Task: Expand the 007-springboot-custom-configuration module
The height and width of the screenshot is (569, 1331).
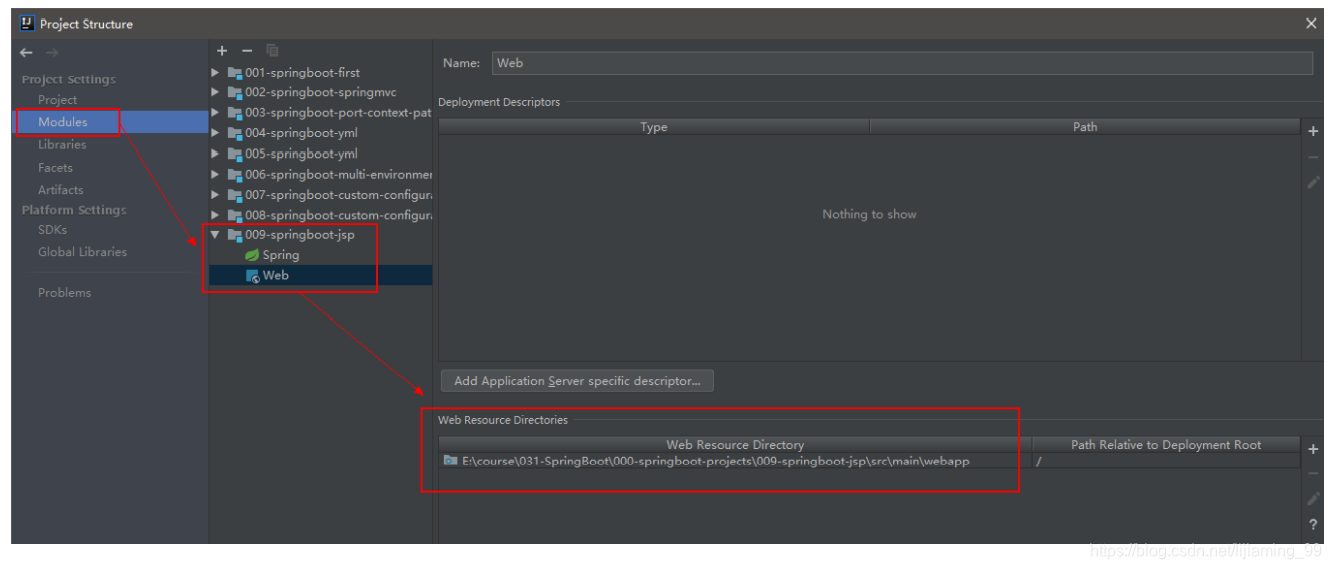Action: coord(215,195)
